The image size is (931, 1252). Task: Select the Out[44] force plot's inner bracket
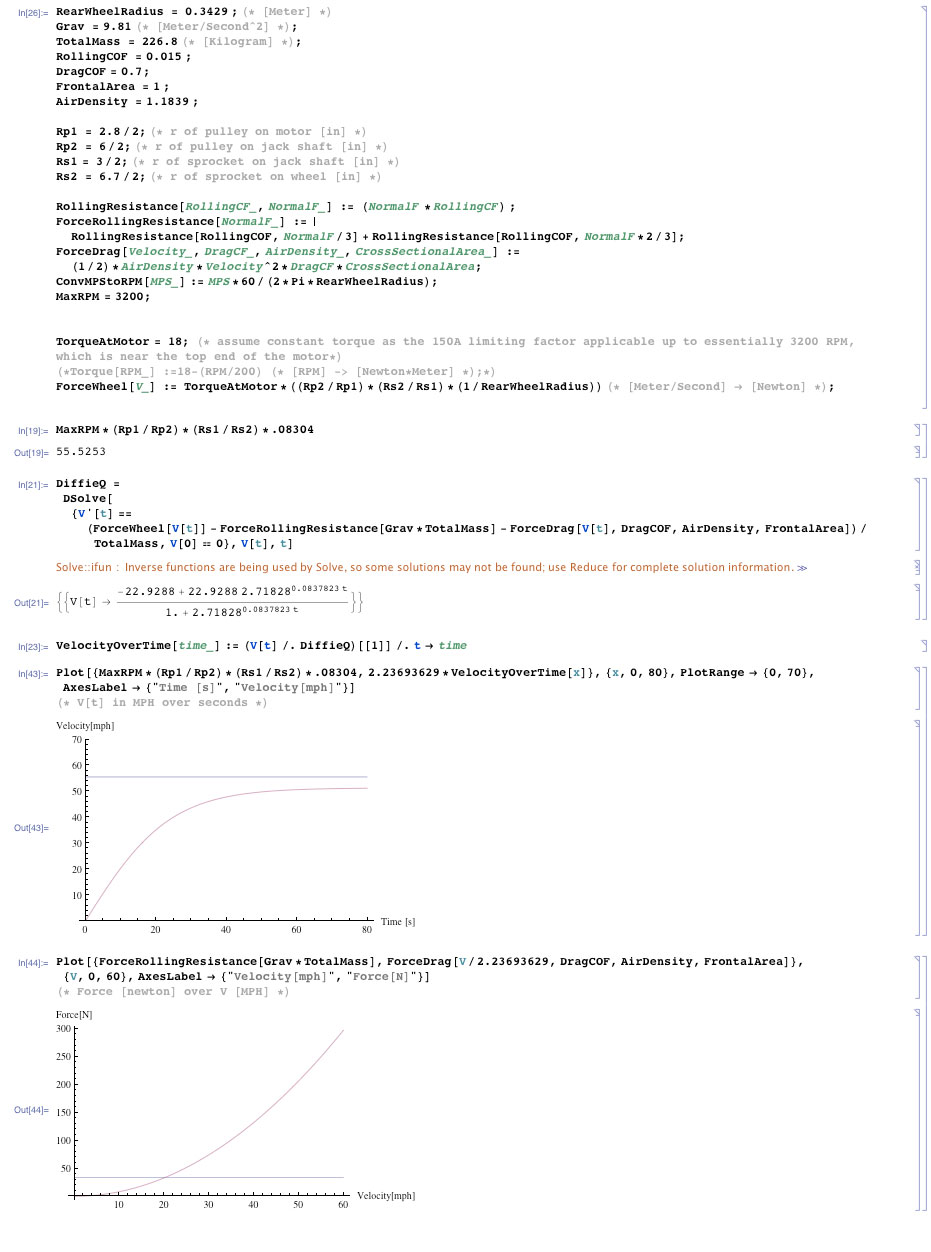[x=917, y=1108]
